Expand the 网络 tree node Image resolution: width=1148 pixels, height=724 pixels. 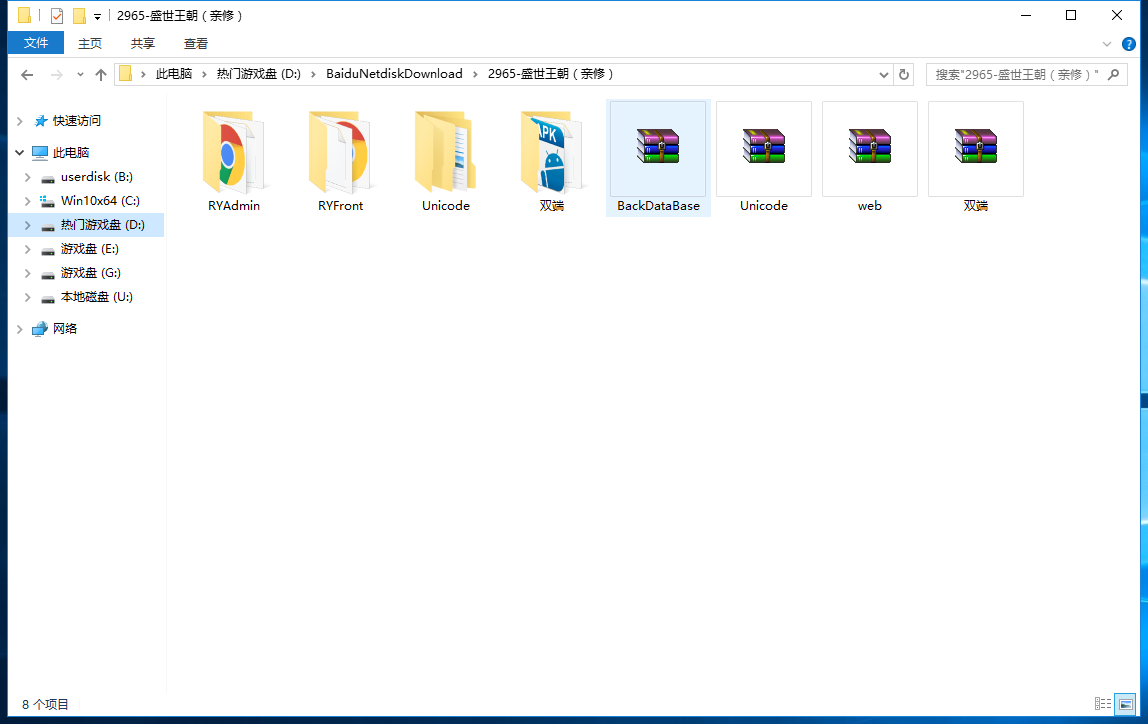[19, 329]
